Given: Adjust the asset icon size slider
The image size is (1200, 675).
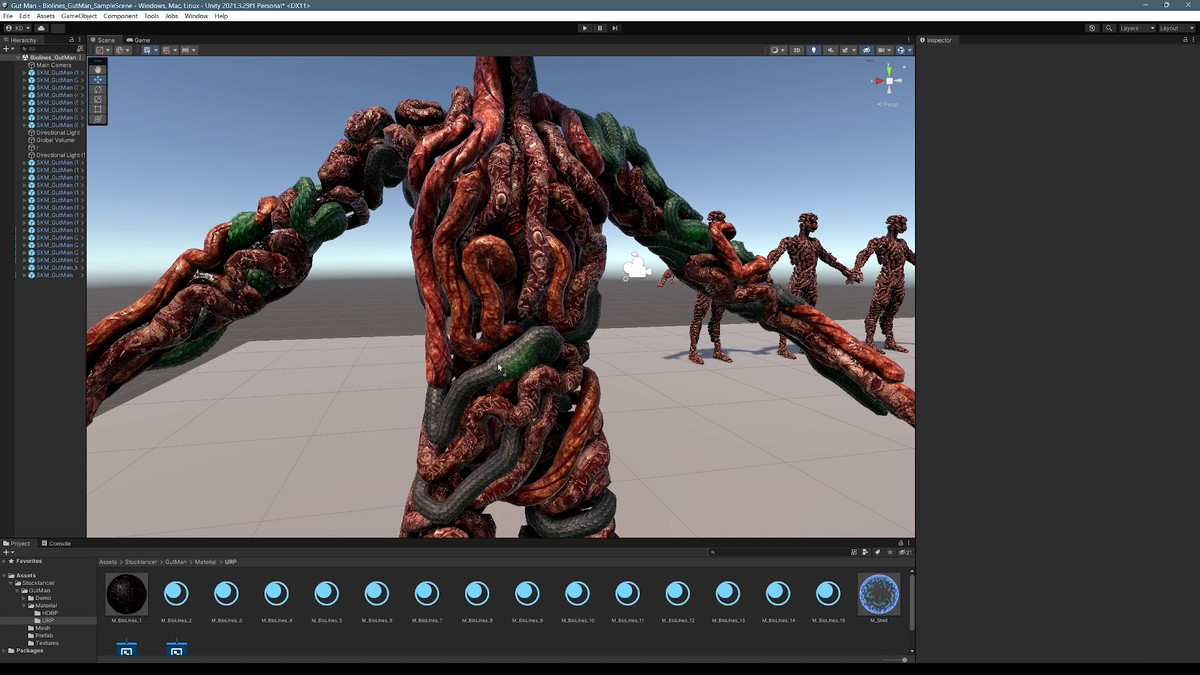Looking at the screenshot, I should point(904,660).
